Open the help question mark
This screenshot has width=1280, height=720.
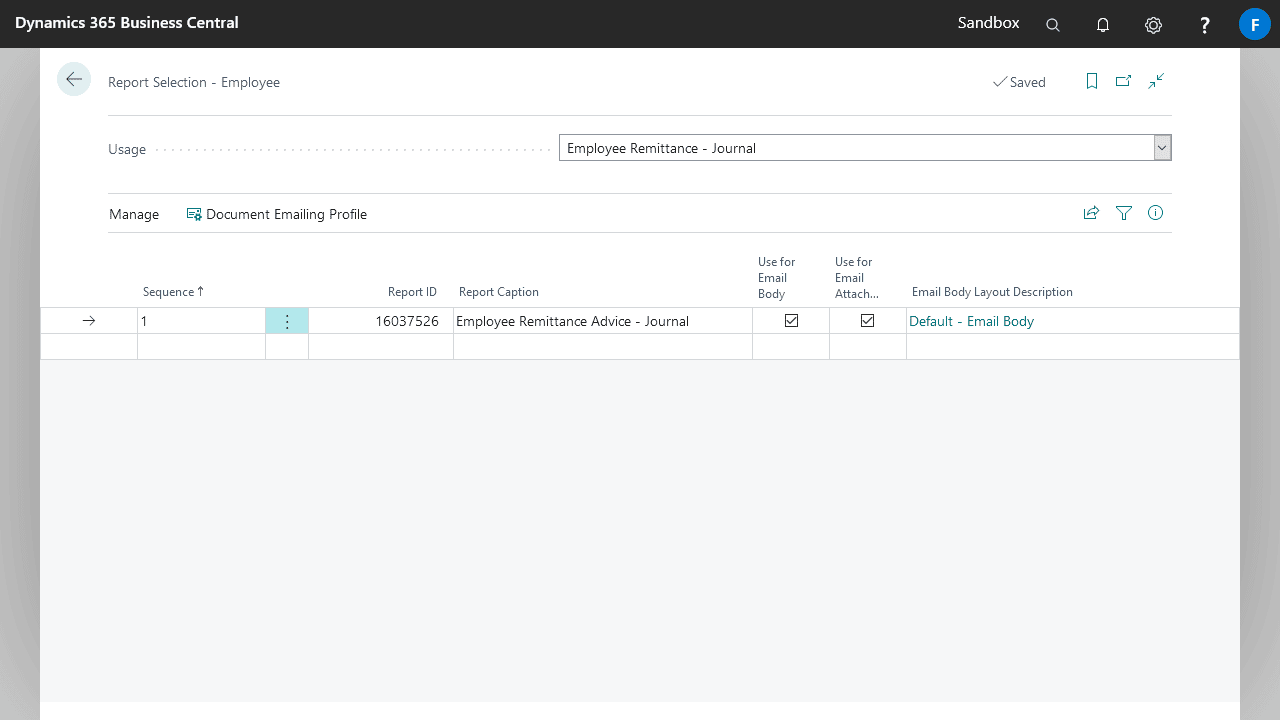pos(1205,25)
